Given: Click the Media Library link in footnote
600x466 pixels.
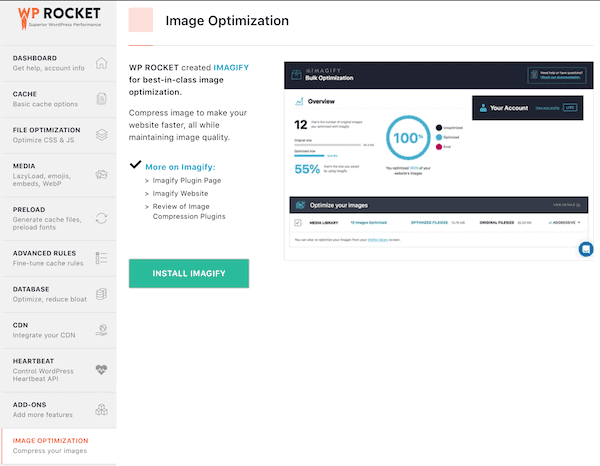Looking at the screenshot, I should (378, 240).
